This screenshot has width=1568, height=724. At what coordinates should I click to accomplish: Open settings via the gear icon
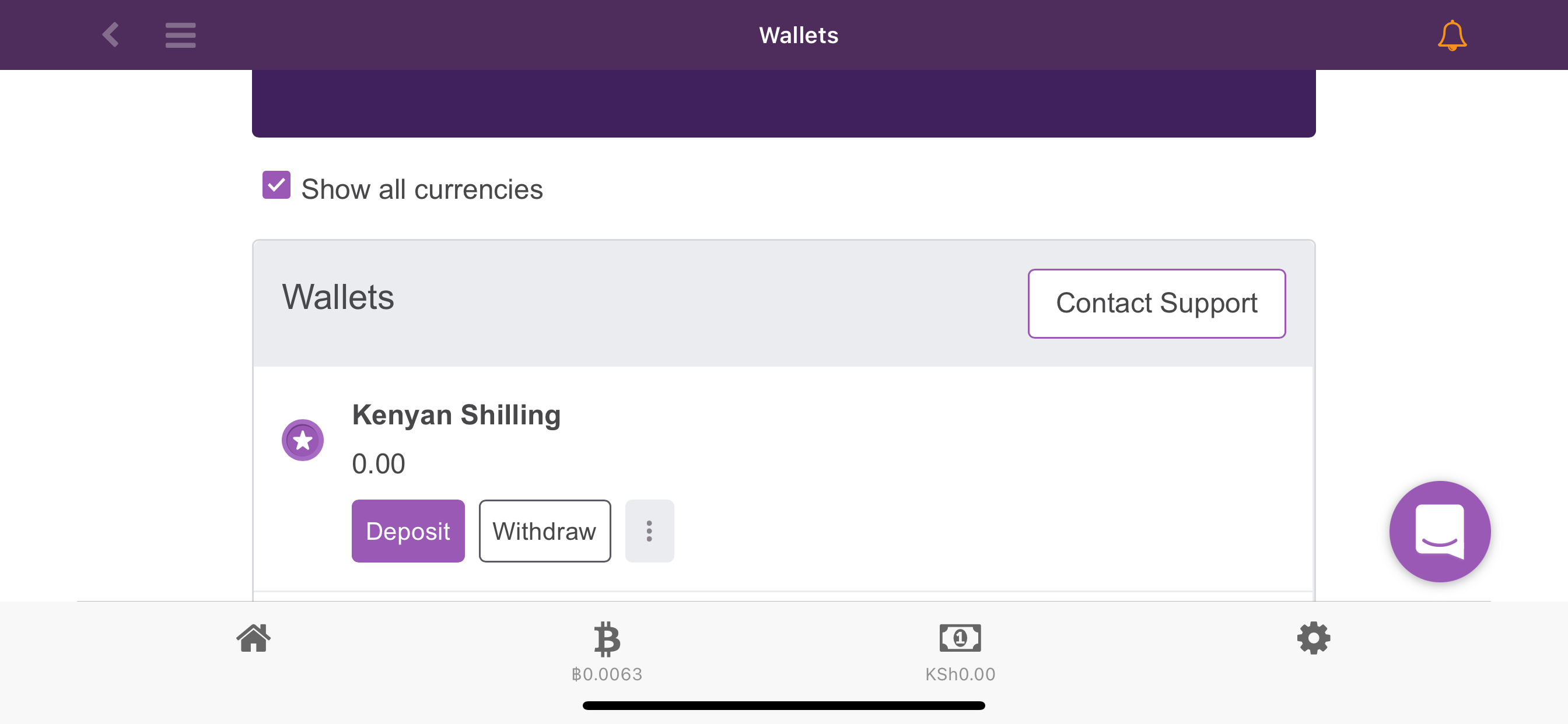pos(1313,638)
